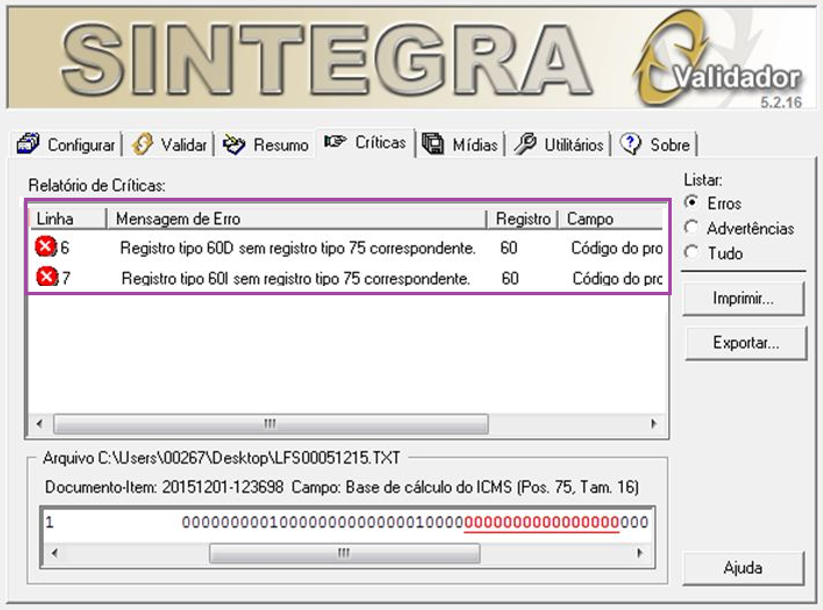Select the Críticas tab
Viewport: 823px width, 610px height.
365,142
